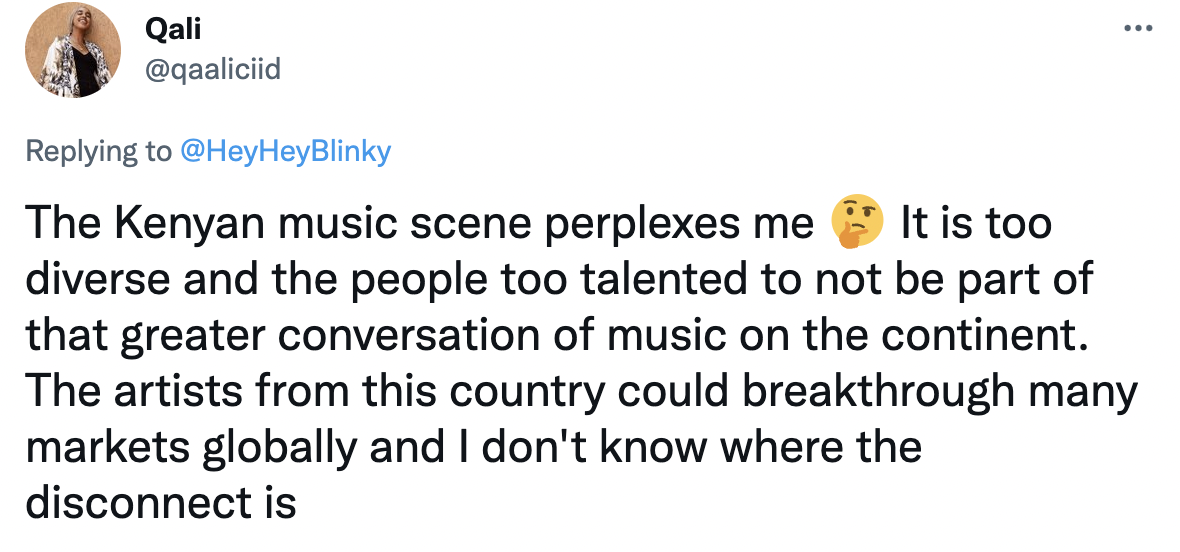Click the thinking face emoji in tweet
The height and width of the screenshot is (552, 1180).
pyautogui.click(x=857, y=224)
